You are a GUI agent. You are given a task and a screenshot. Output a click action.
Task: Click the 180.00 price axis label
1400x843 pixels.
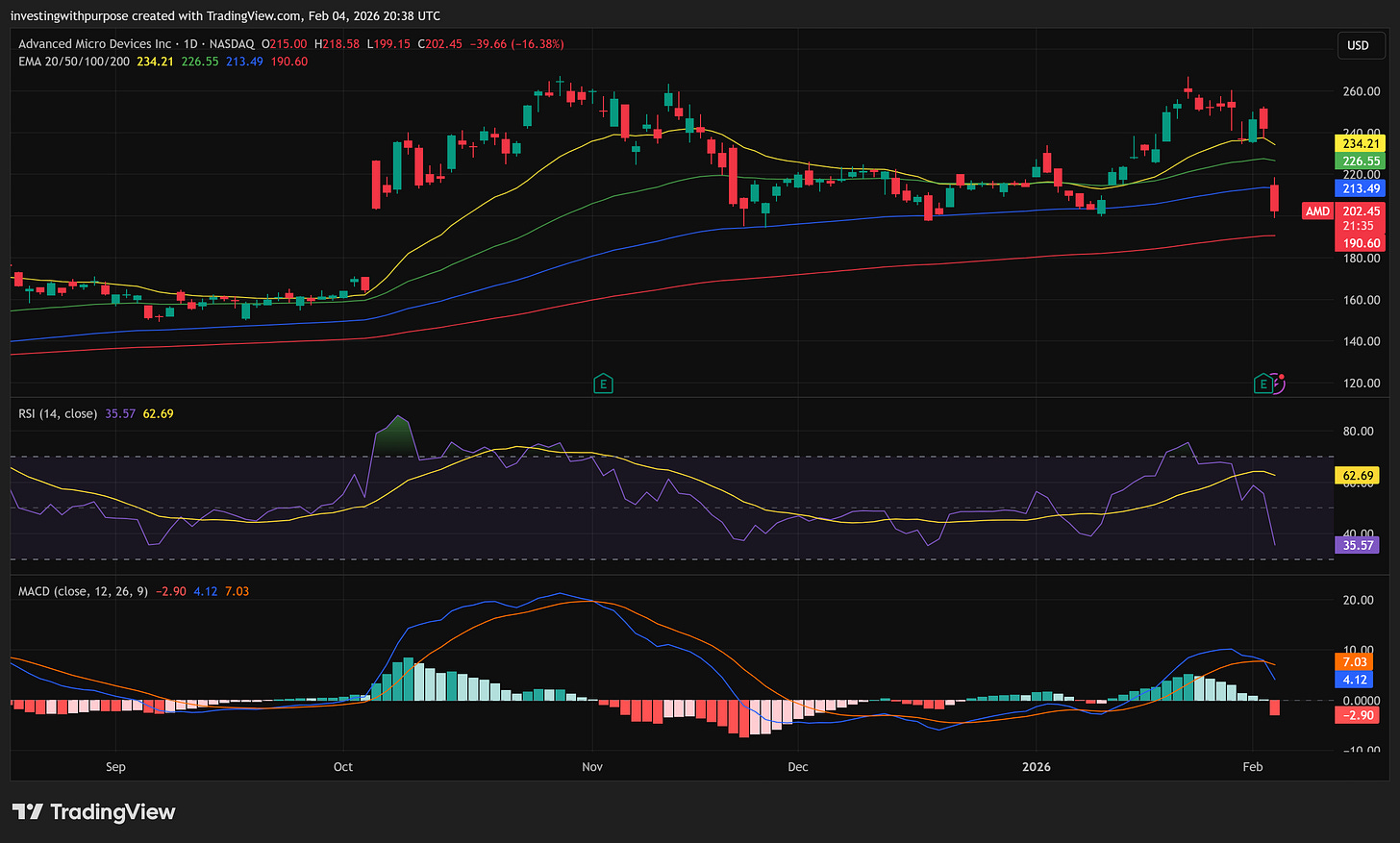pyautogui.click(x=1362, y=259)
